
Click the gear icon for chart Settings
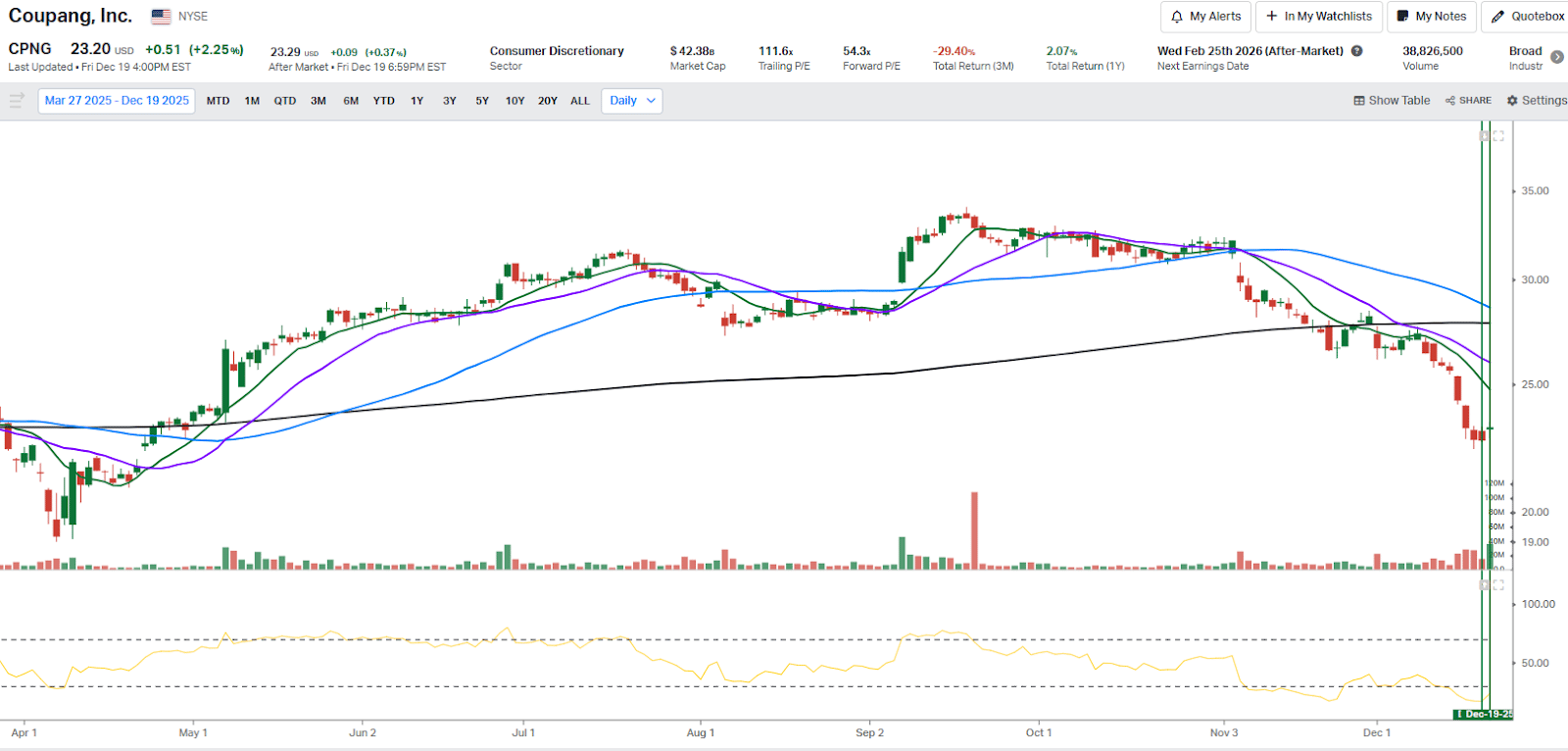click(1512, 101)
